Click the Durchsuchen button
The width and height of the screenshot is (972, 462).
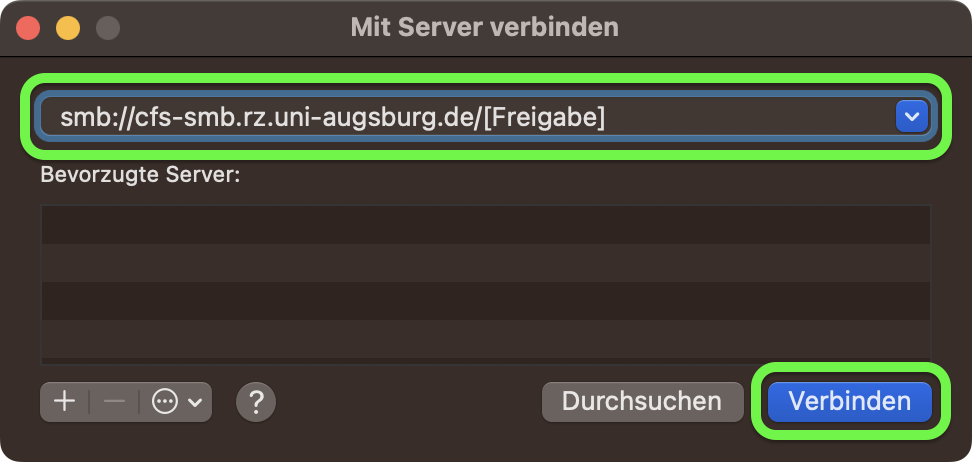642,401
